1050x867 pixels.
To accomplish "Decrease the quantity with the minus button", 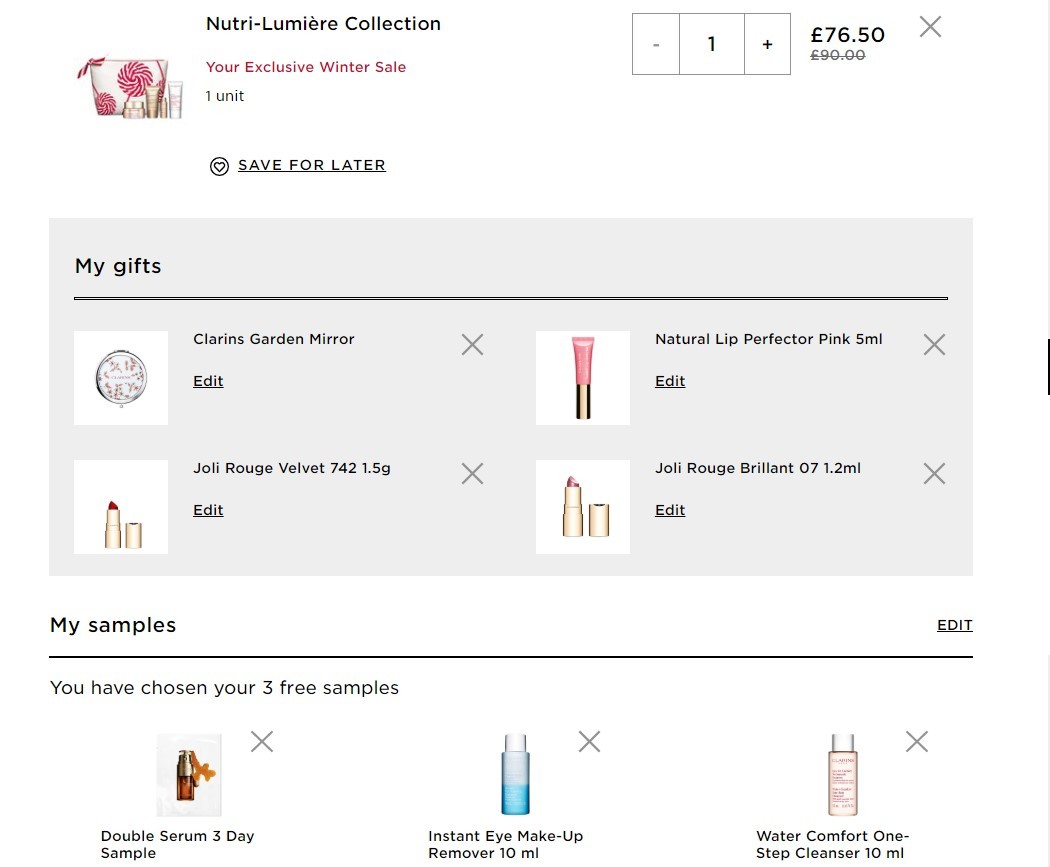I will pos(656,44).
